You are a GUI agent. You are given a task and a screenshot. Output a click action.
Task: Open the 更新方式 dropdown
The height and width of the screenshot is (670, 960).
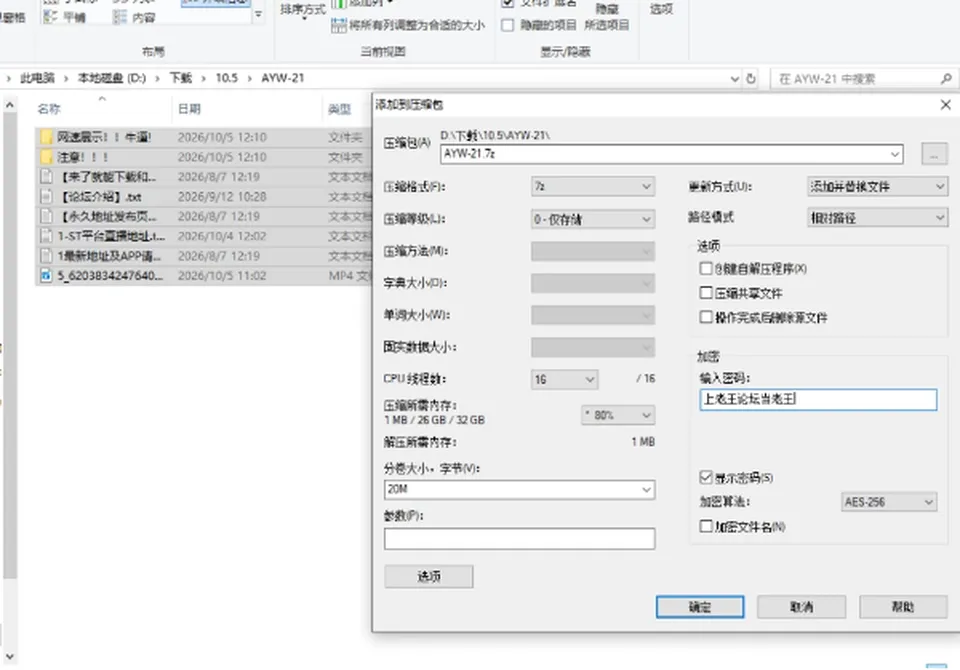pyautogui.click(x=877, y=186)
